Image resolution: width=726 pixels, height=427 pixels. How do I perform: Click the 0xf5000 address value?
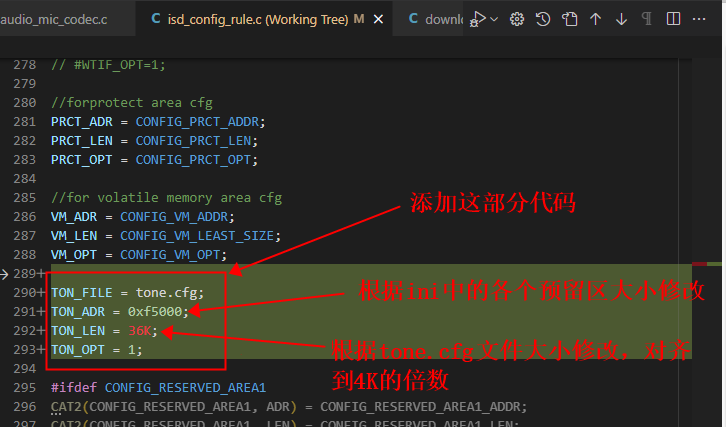(155, 312)
